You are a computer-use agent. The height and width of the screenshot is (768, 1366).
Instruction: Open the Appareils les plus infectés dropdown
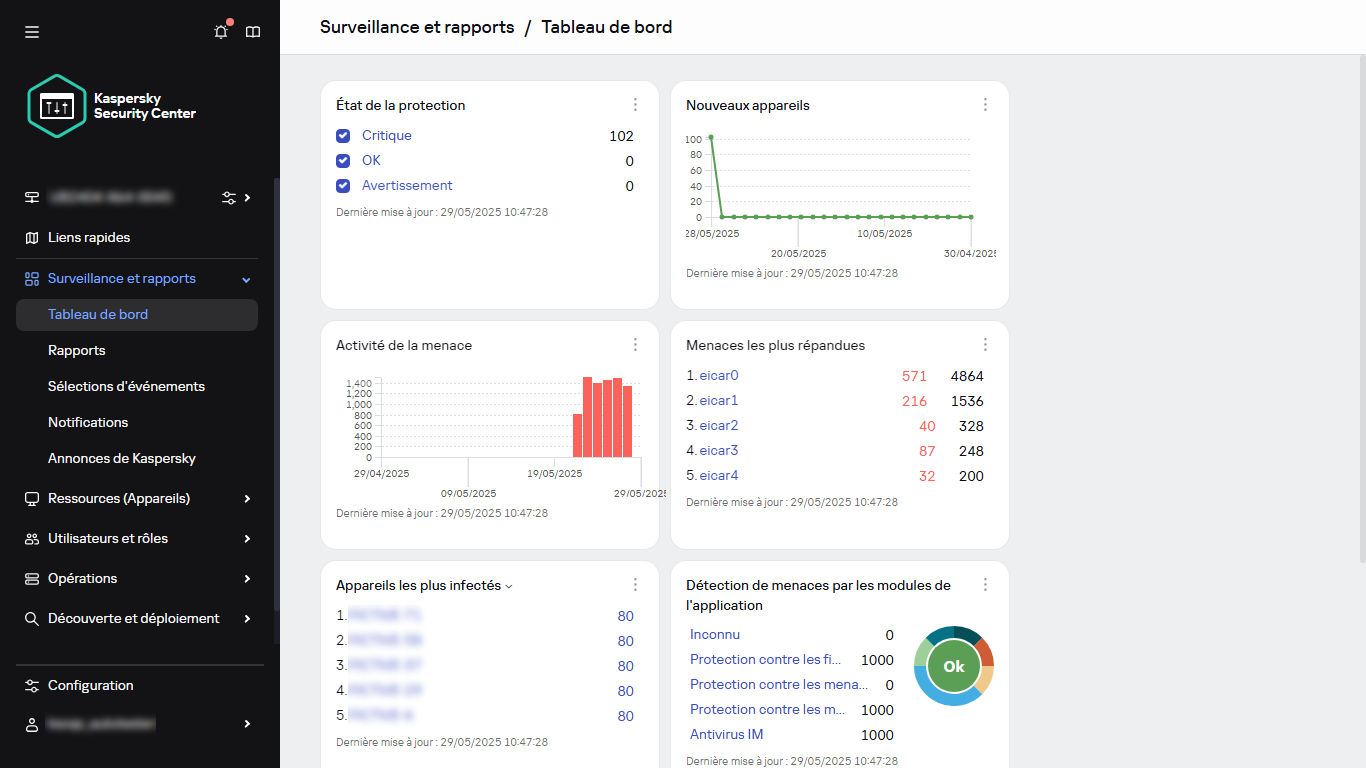pos(511,585)
